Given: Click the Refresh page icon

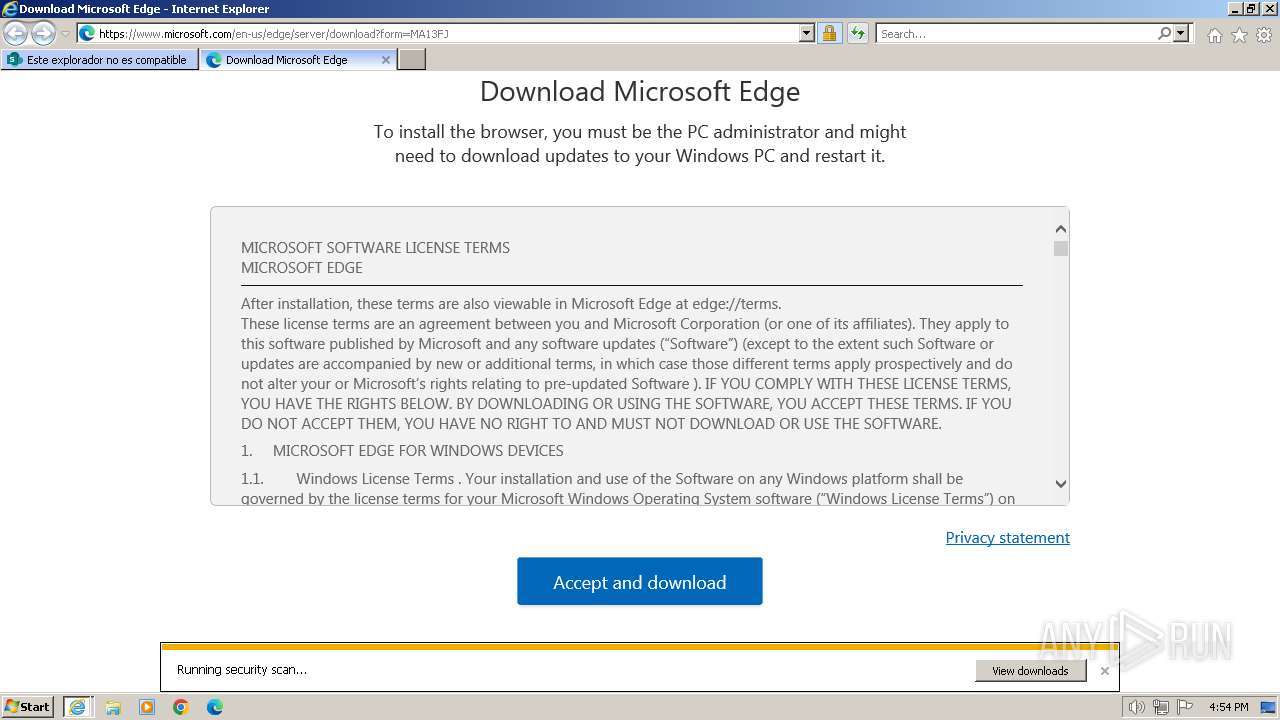Looking at the screenshot, I should point(857,33).
